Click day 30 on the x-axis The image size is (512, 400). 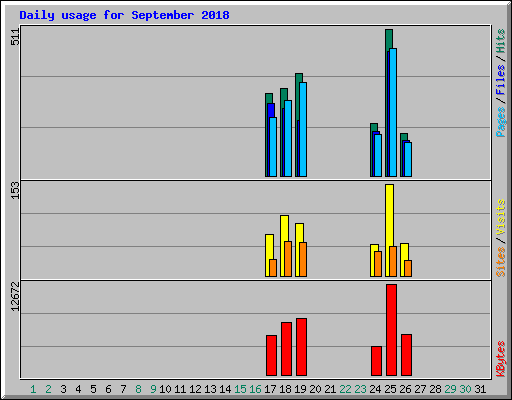(x=465, y=389)
